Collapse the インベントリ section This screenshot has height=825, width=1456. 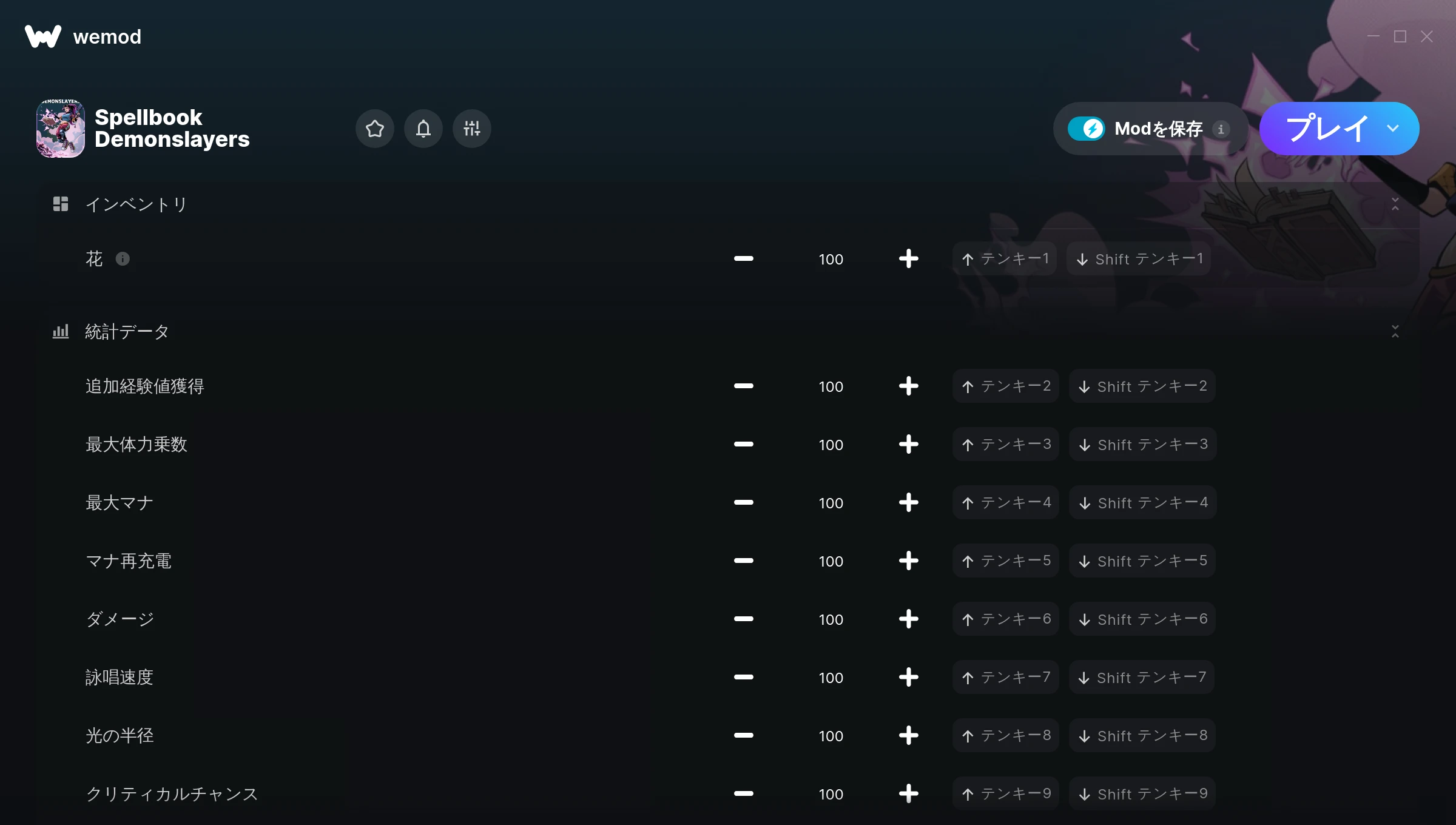coord(1395,204)
